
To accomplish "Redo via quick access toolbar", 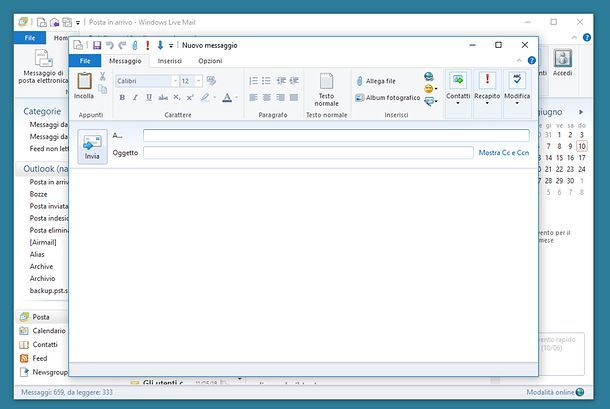I will point(123,45).
